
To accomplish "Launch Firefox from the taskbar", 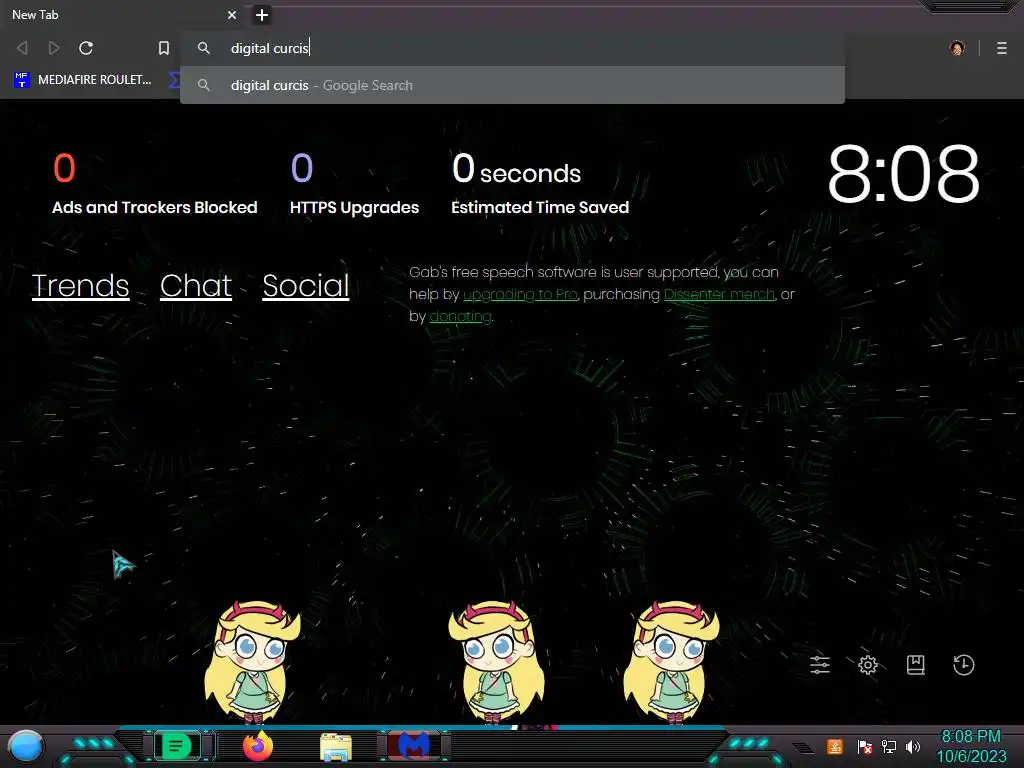I will click(258, 746).
